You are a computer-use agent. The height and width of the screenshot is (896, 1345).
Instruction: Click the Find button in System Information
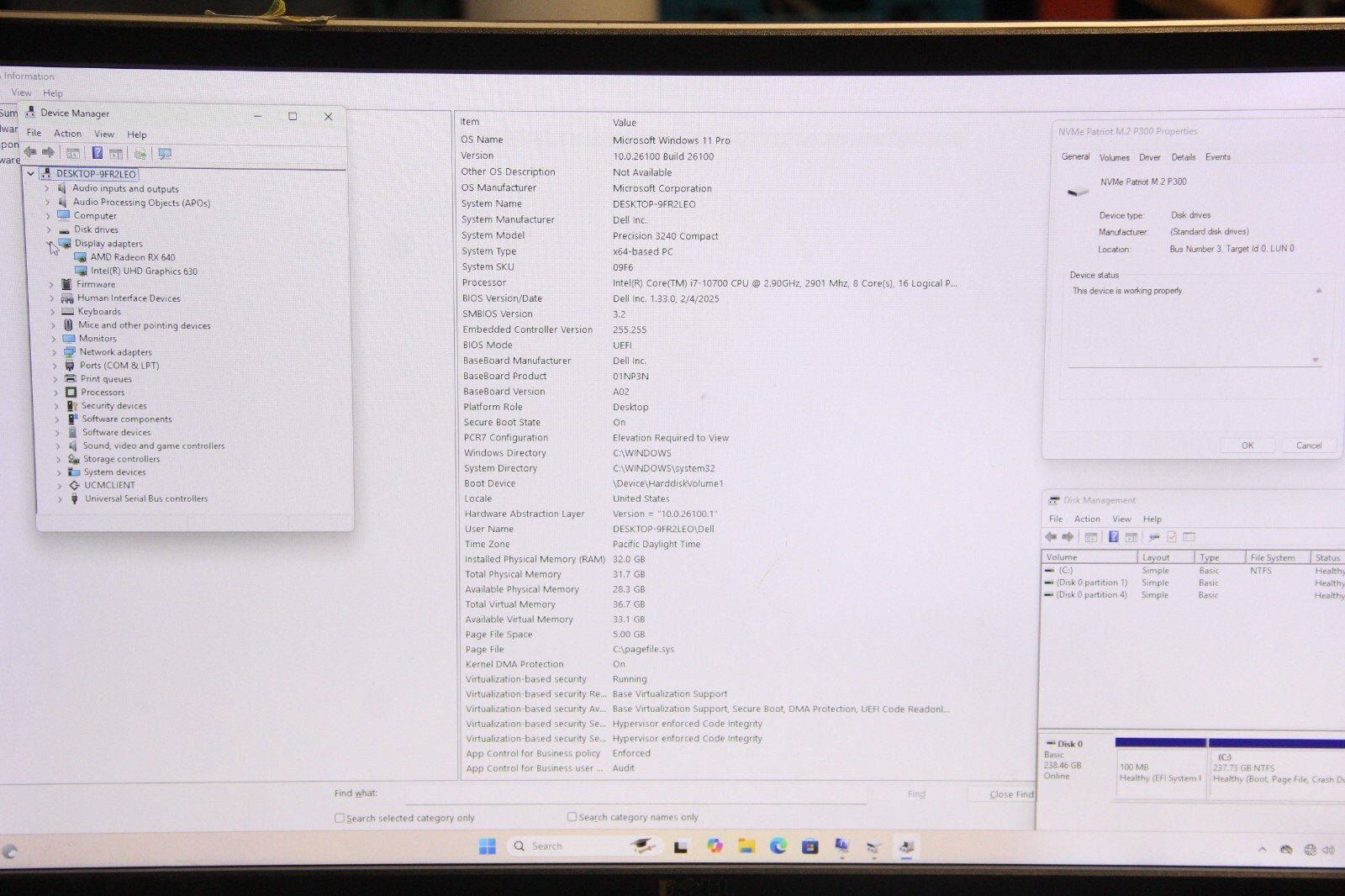click(916, 794)
